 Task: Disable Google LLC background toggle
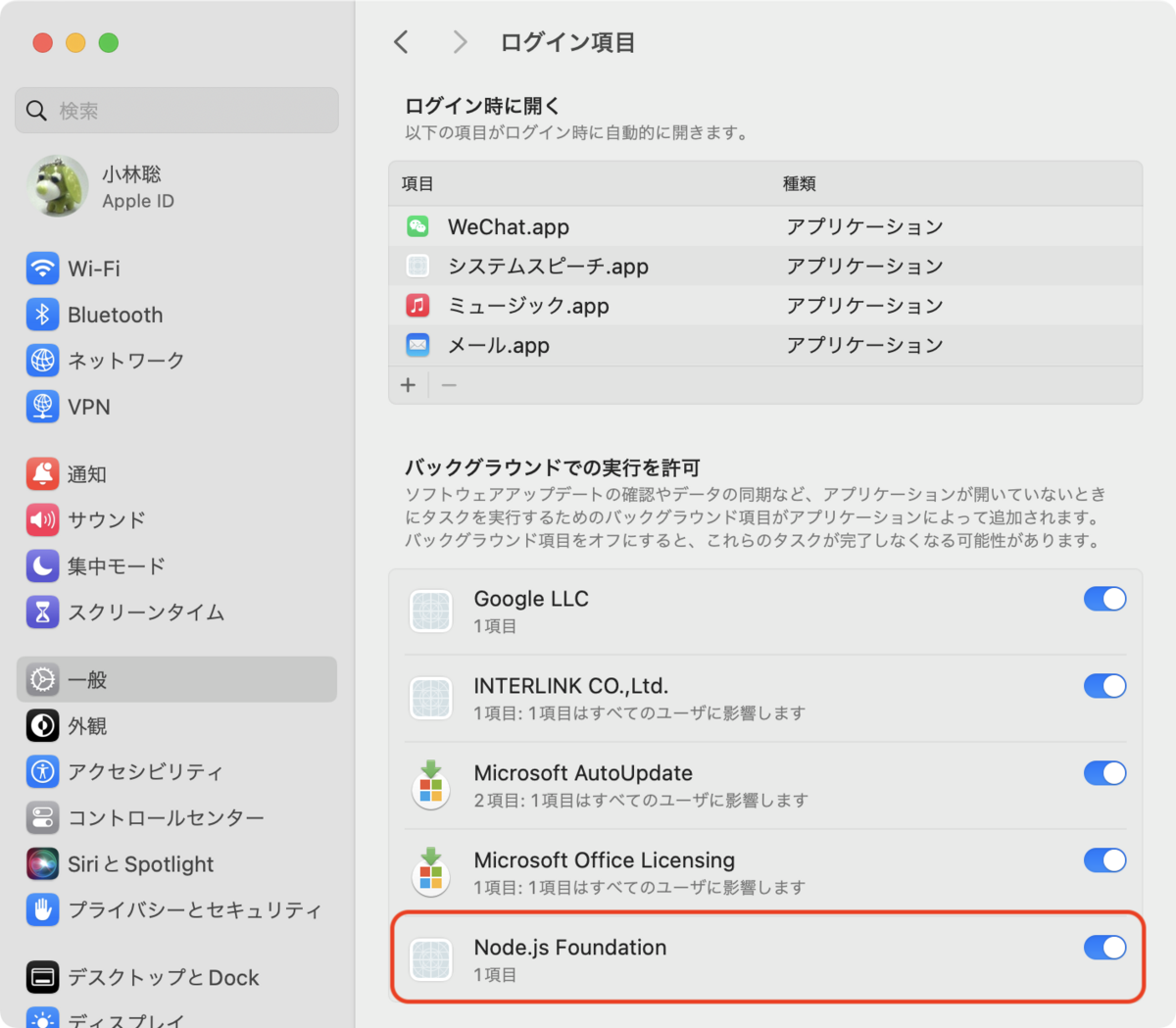pos(1104,599)
